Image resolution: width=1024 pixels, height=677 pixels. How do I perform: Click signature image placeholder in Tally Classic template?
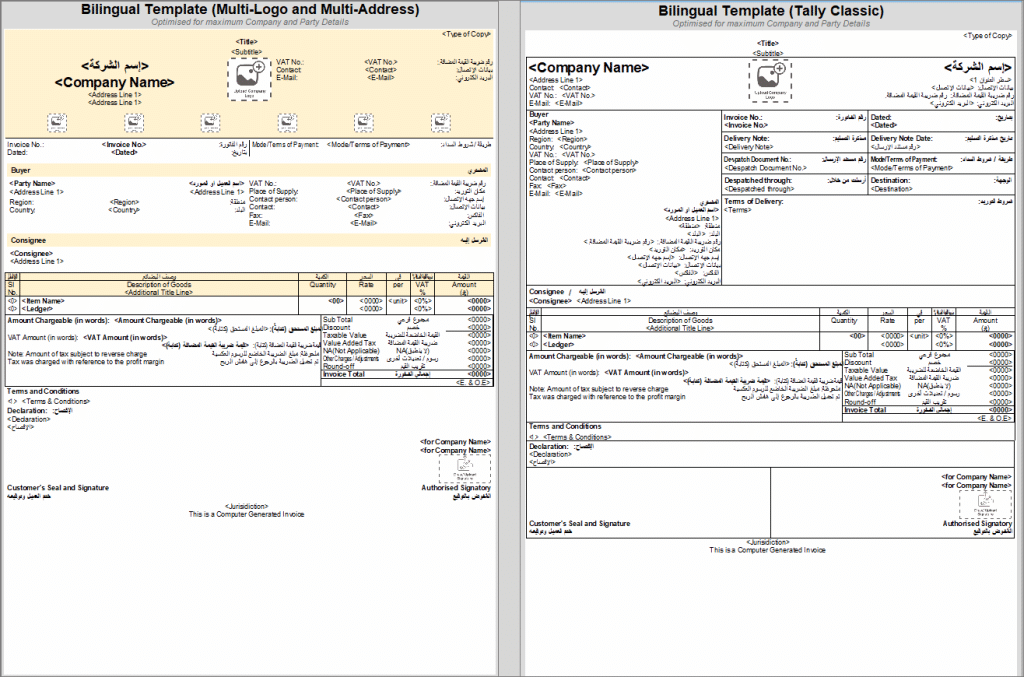[985, 504]
